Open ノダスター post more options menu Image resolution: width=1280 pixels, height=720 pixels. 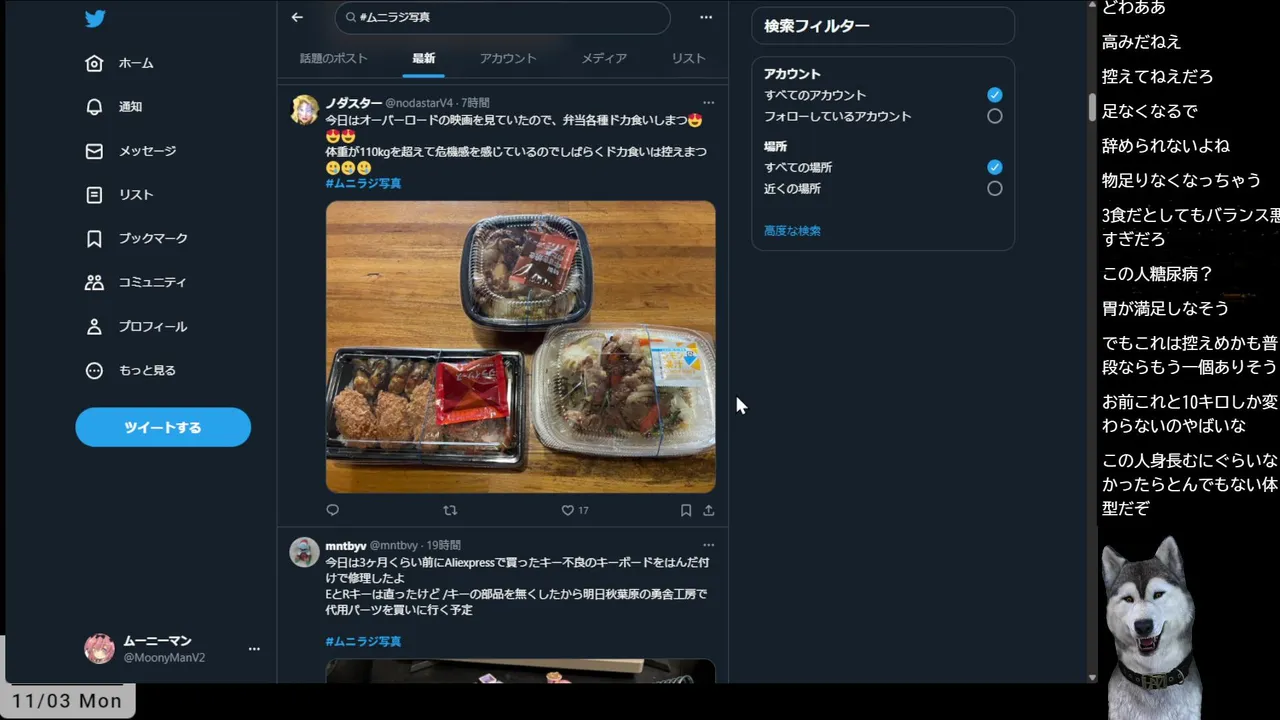click(x=708, y=102)
